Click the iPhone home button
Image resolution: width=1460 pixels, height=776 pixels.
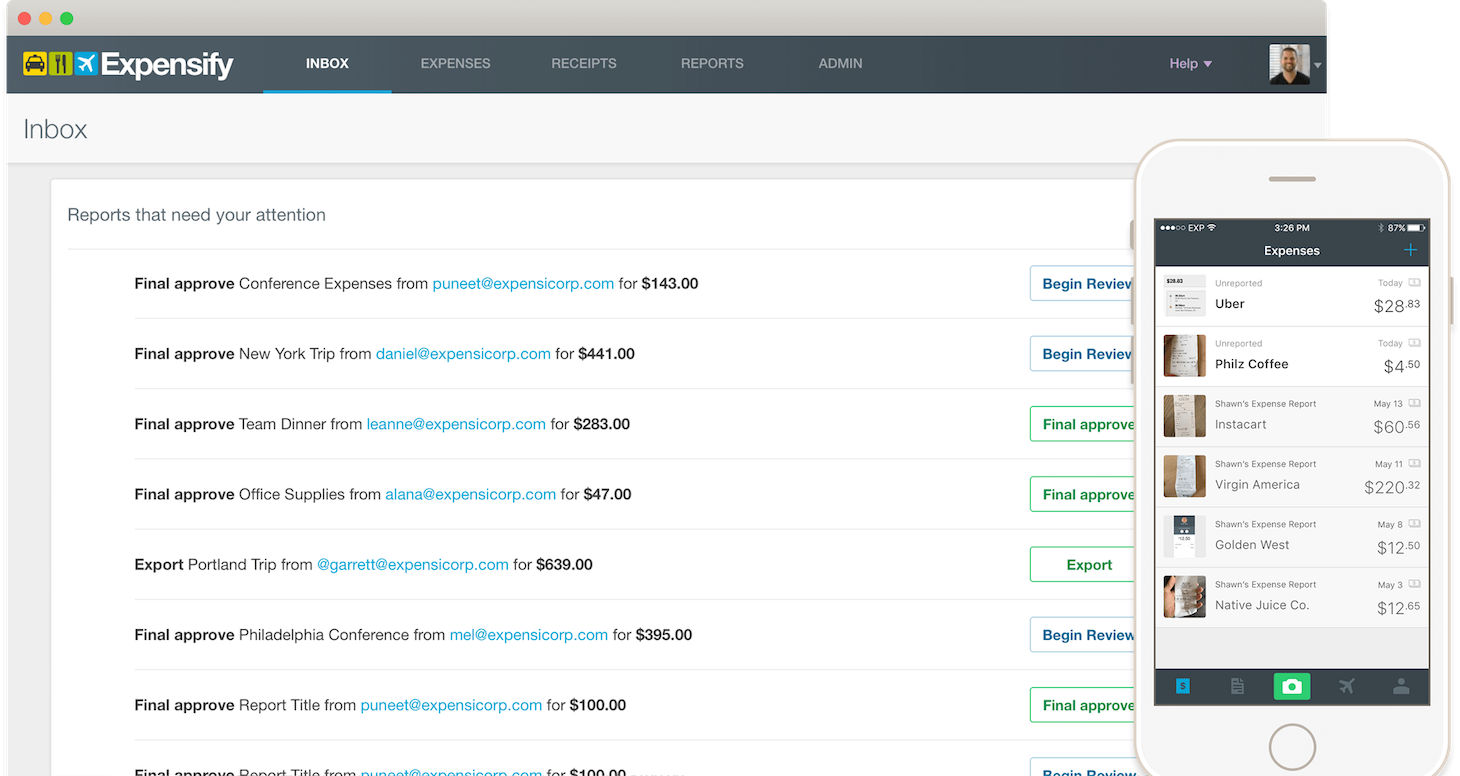tap(1292, 747)
